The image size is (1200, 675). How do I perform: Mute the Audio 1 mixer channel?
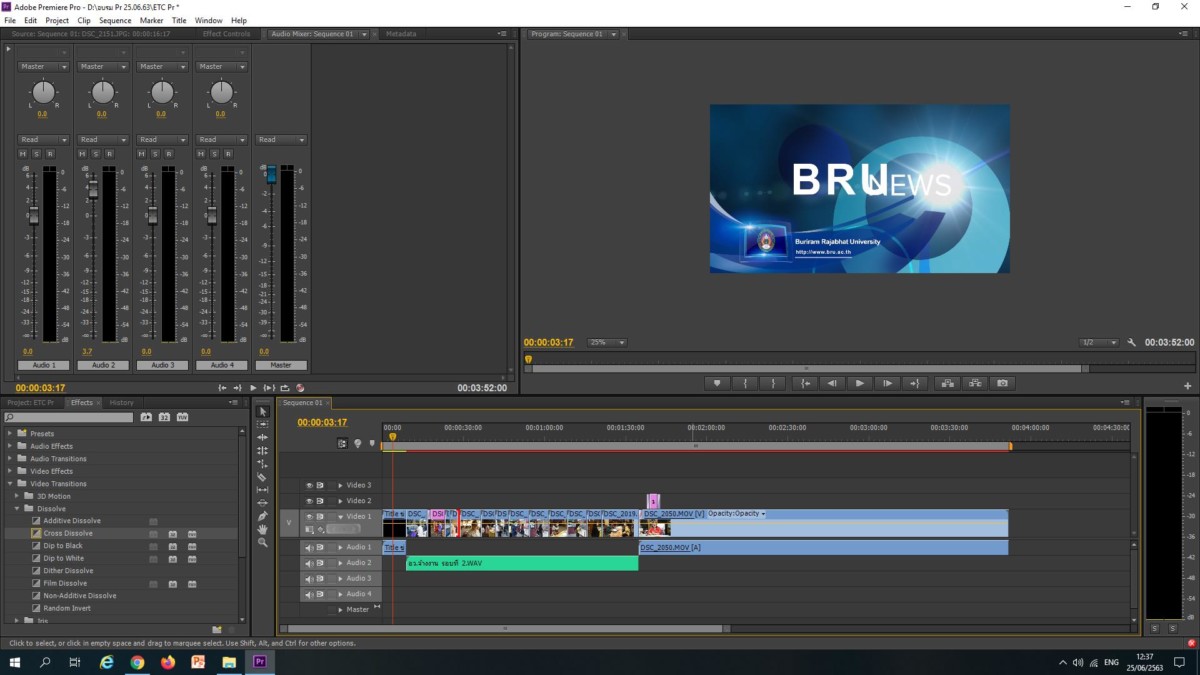23,153
